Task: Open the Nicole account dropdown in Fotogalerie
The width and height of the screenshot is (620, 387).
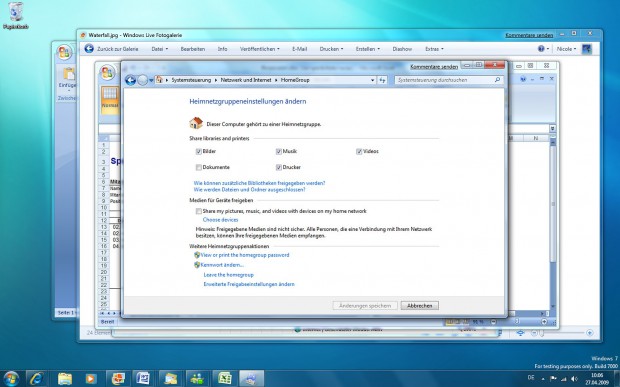Action: click(x=566, y=49)
